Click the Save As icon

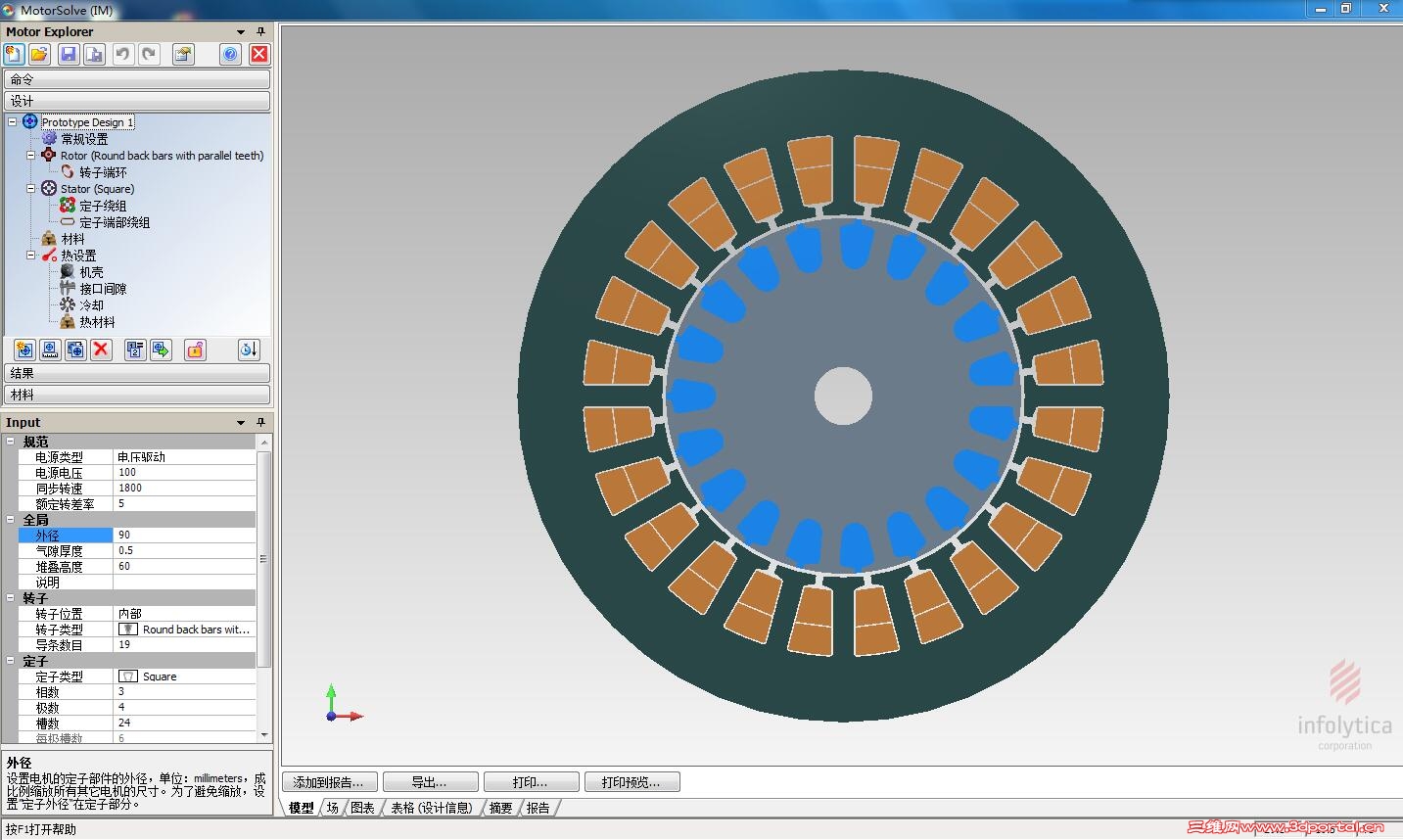(94, 55)
